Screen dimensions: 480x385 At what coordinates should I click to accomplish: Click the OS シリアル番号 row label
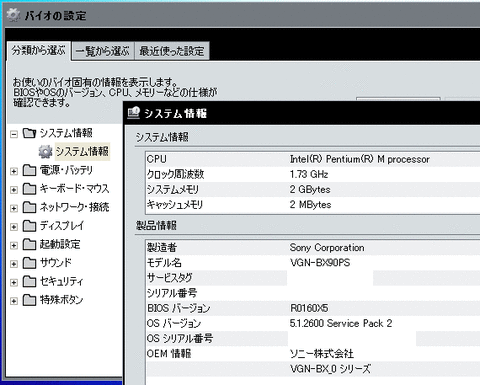point(180,338)
